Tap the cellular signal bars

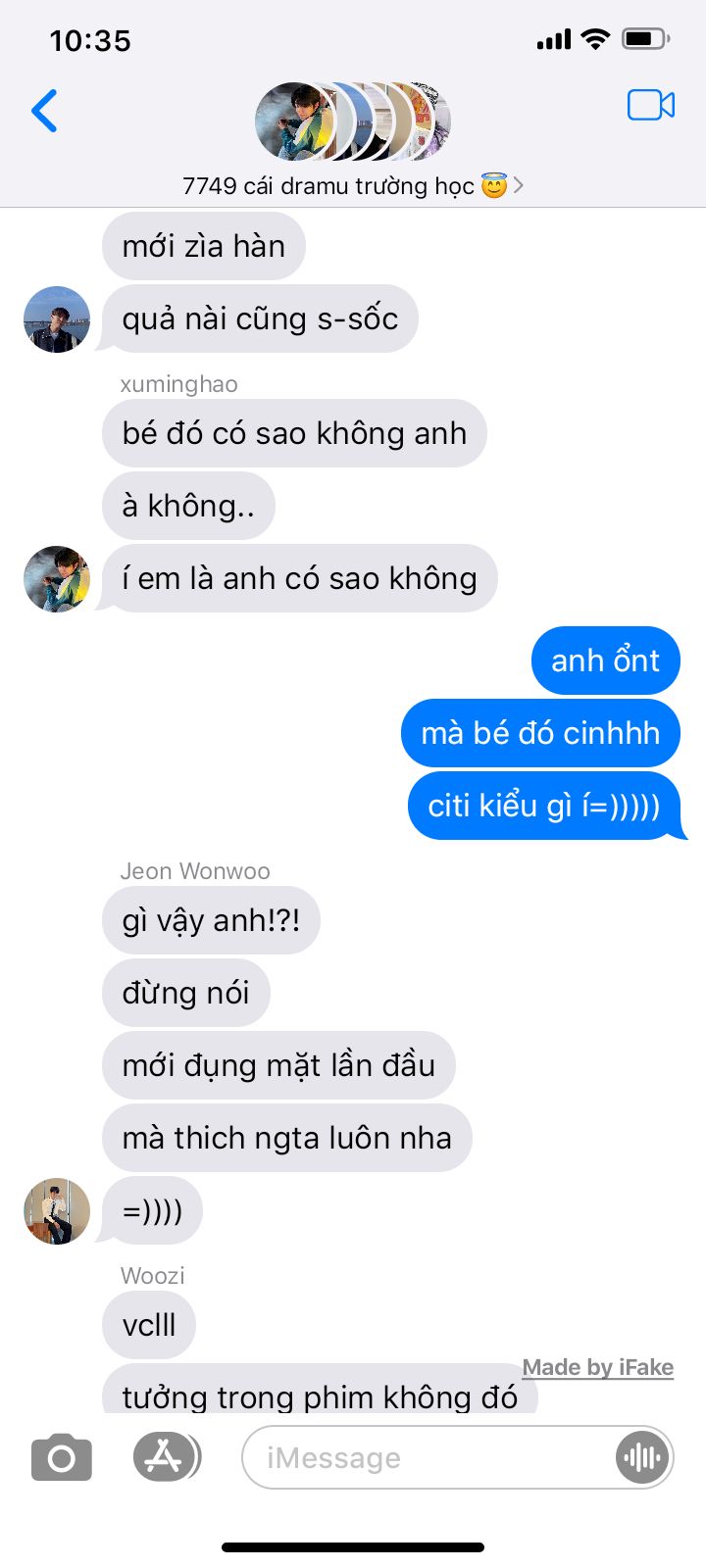point(554,39)
